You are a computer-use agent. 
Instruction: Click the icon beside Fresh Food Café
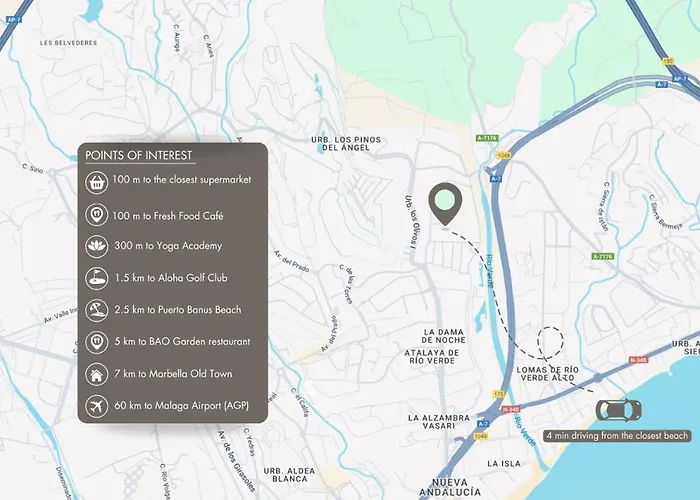tap(97, 213)
